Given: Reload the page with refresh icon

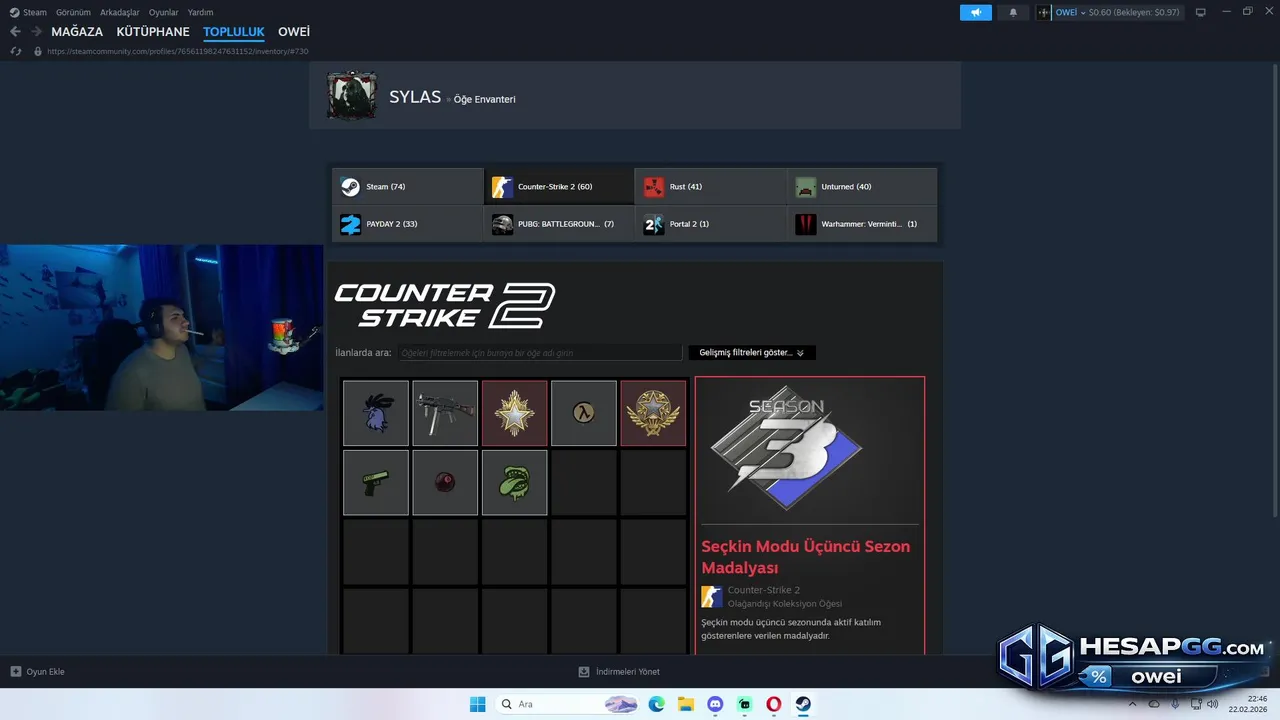Looking at the screenshot, I should coord(16,51).
